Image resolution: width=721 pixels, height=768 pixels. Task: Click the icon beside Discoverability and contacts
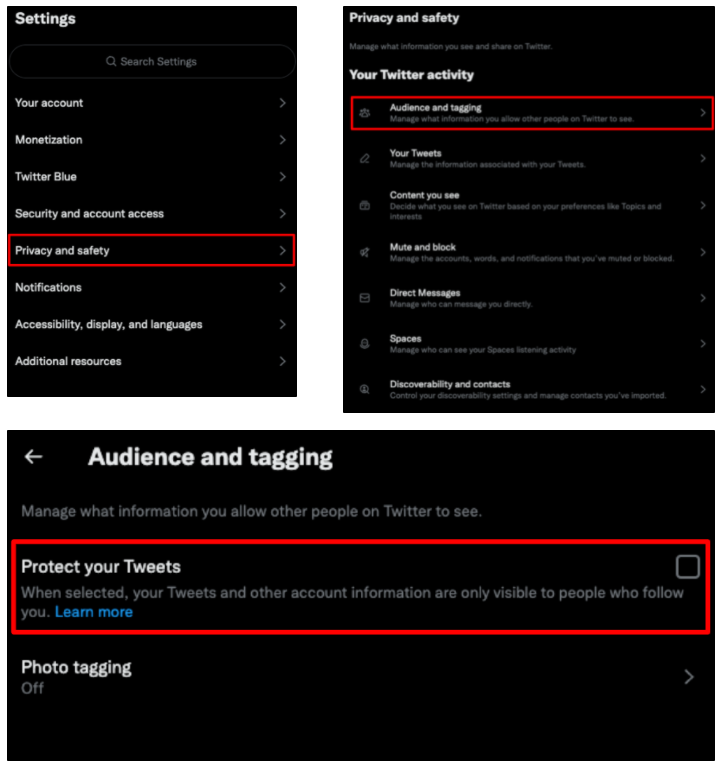point(365,390)
